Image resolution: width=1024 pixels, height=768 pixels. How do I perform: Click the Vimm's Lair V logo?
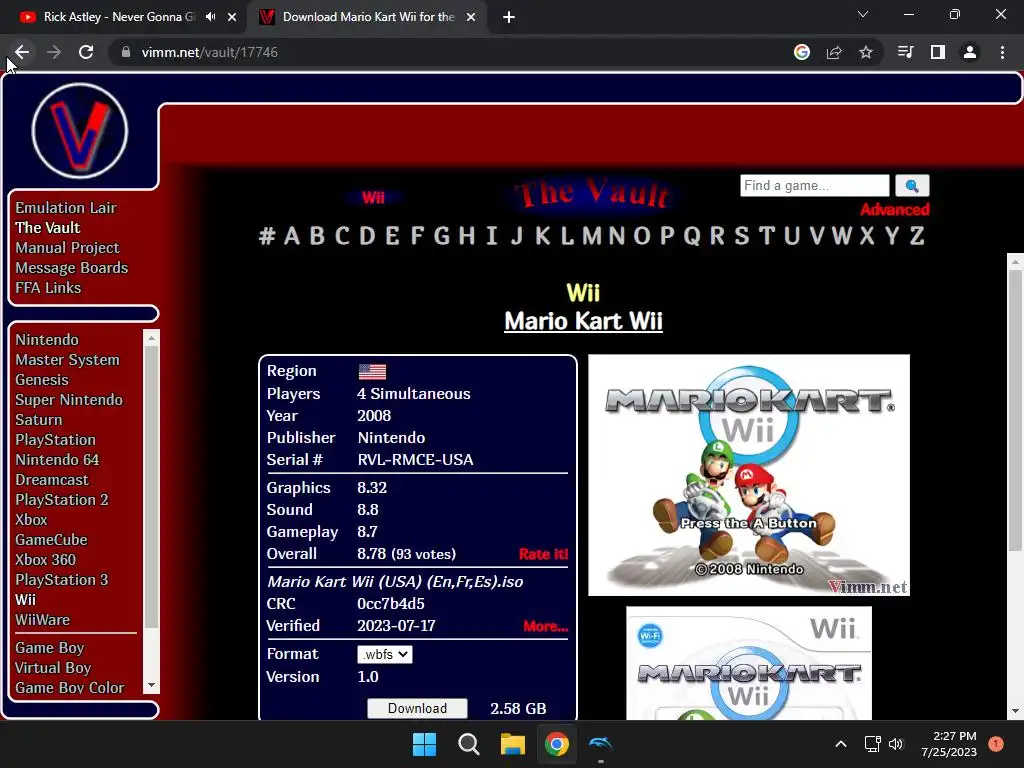[x=80, y=131]
